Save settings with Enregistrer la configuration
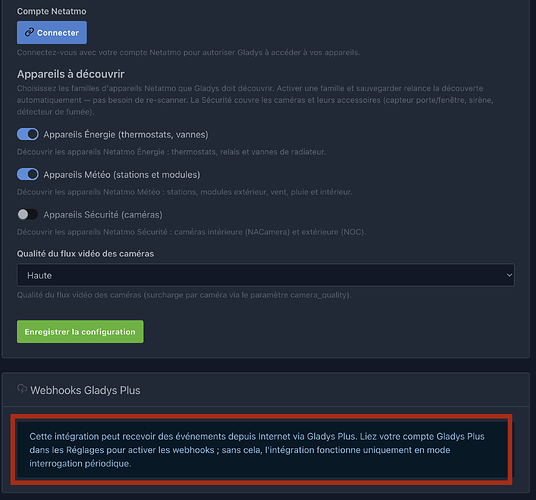Image resolution: width=536 pixels, height=500 pixels. [x=80, y=332]
